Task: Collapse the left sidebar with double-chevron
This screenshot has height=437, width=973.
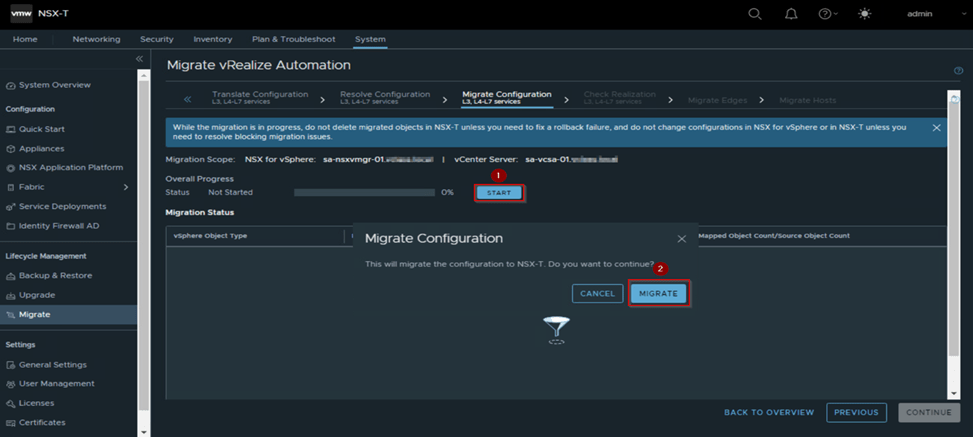Action: 140,60
